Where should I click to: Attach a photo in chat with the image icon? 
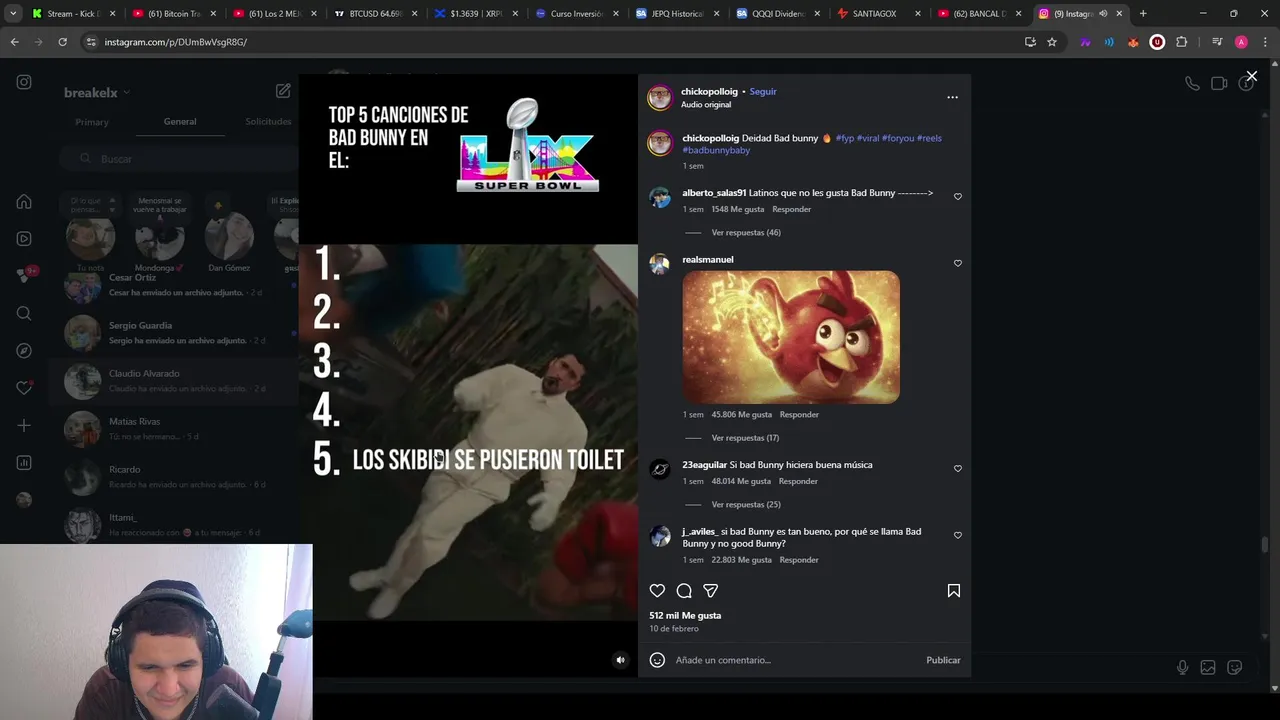1208,668
